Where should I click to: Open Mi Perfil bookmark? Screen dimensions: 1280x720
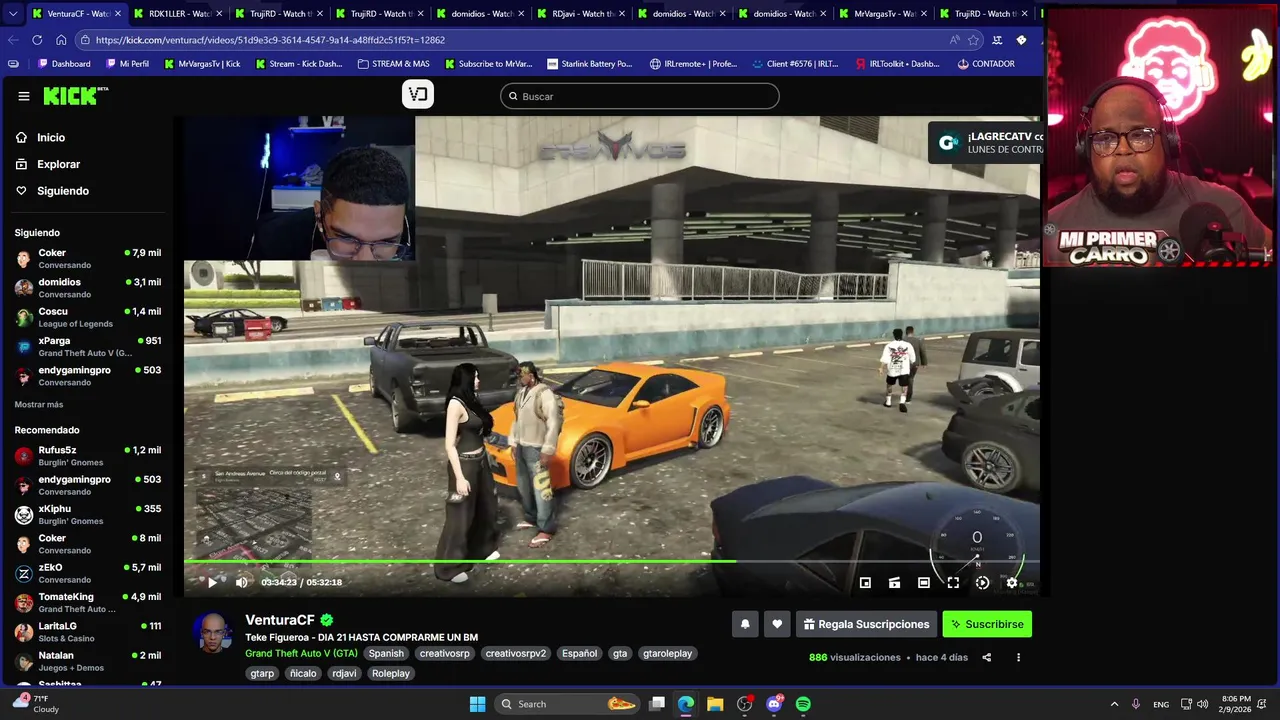[126, 64]
